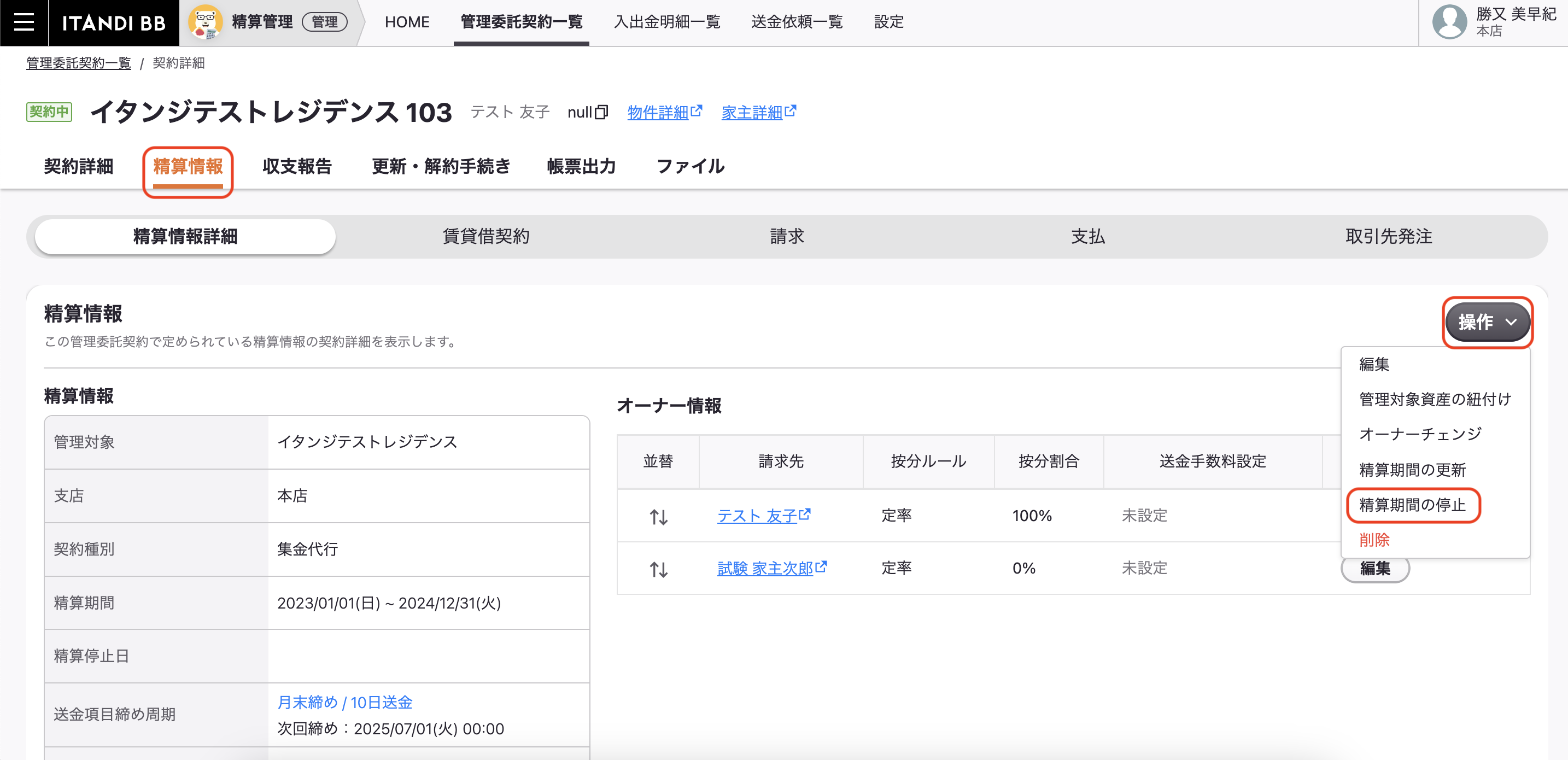Click 100% allocation value
This screenshot has height=760, width=1568.
(x=1032, y=516)
